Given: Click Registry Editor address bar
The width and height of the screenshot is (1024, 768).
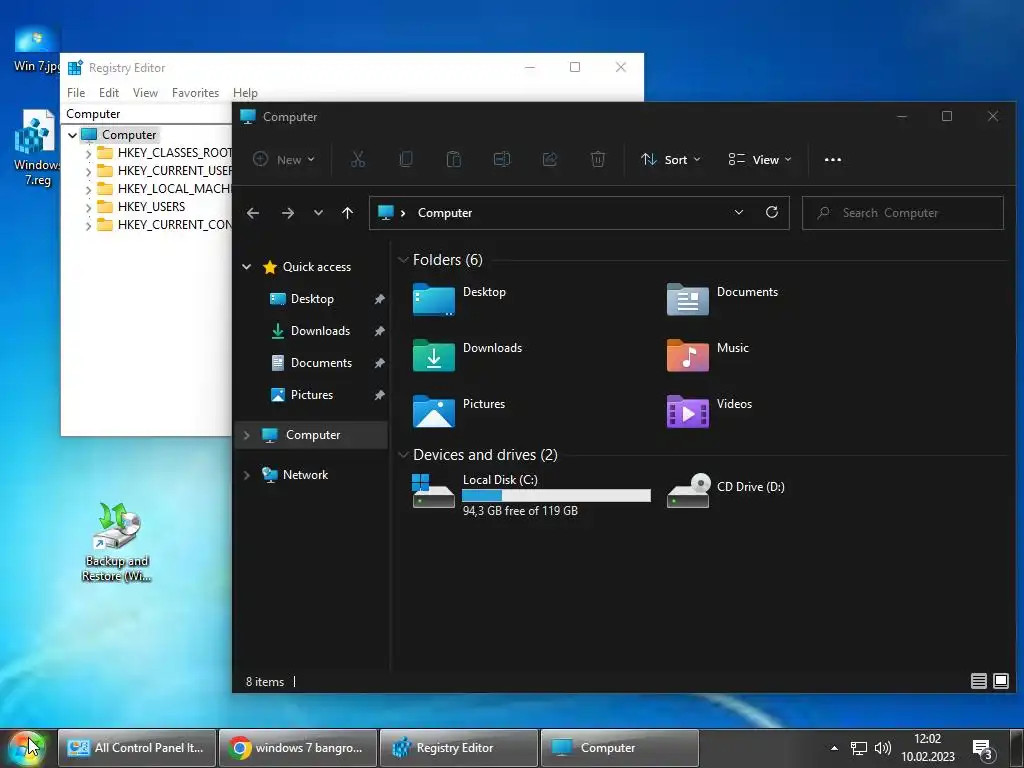Looking at the screenshot, I should pyautogui.click(x=147, y=114).
